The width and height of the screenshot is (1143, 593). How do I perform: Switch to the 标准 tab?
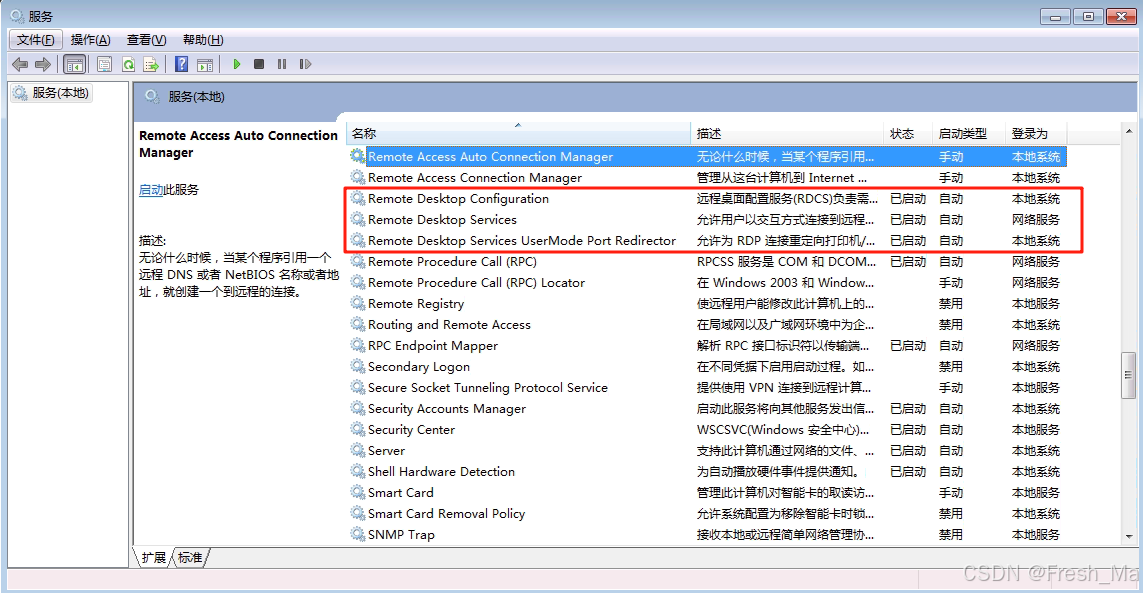pos(190,558)
